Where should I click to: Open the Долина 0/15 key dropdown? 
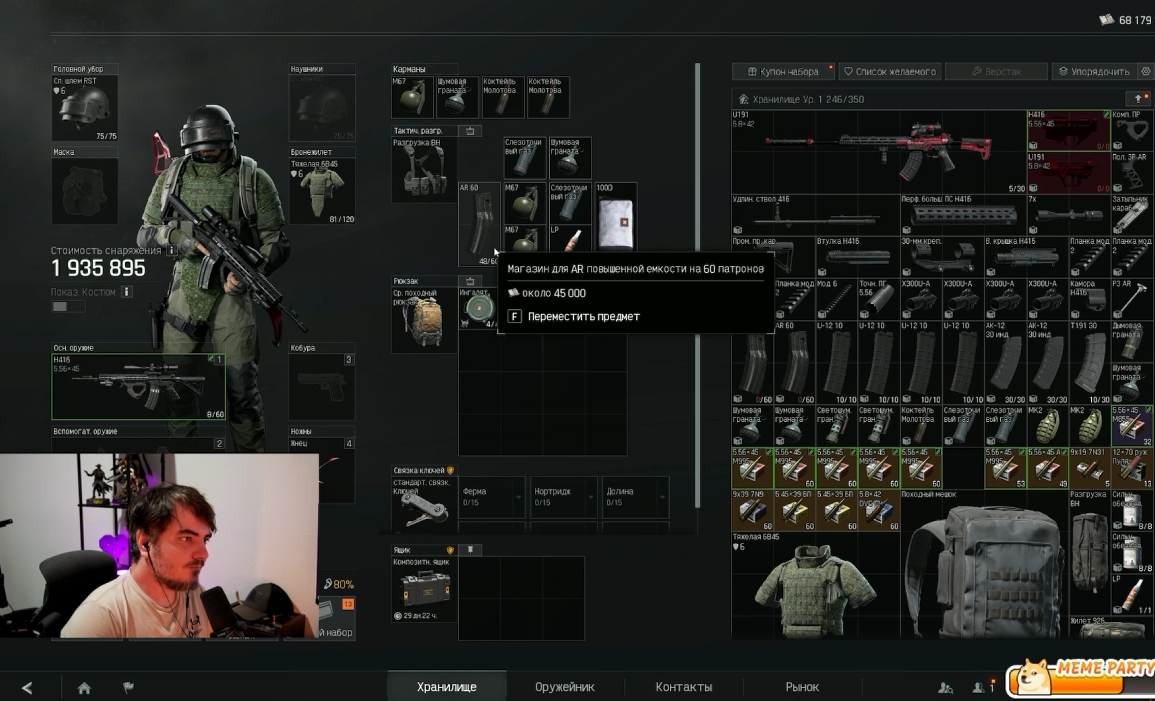(635, 497)
